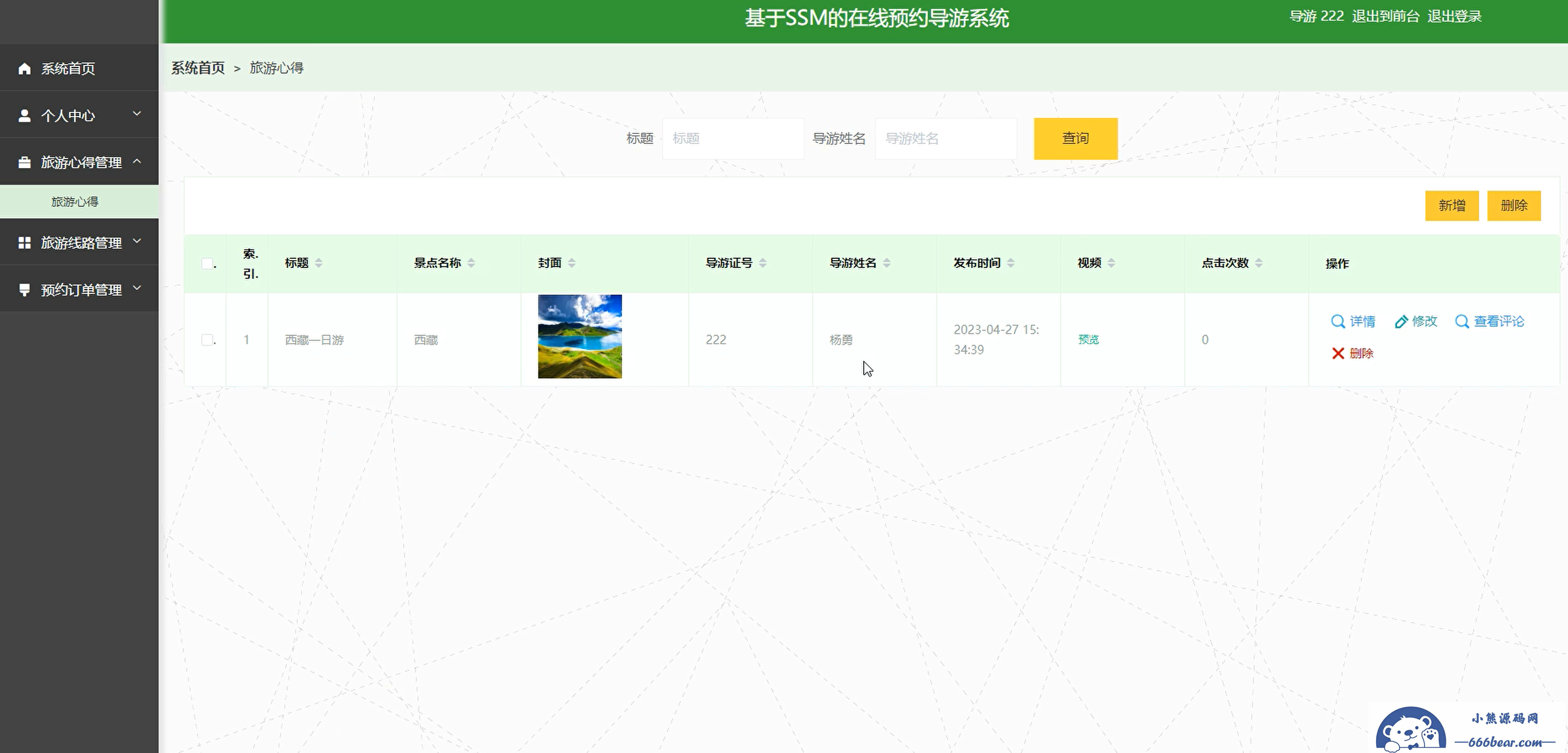Viewport: 1568px width, 753px height.
Task: Click the green 预览 video link
Action: (x=1088, y=340)
